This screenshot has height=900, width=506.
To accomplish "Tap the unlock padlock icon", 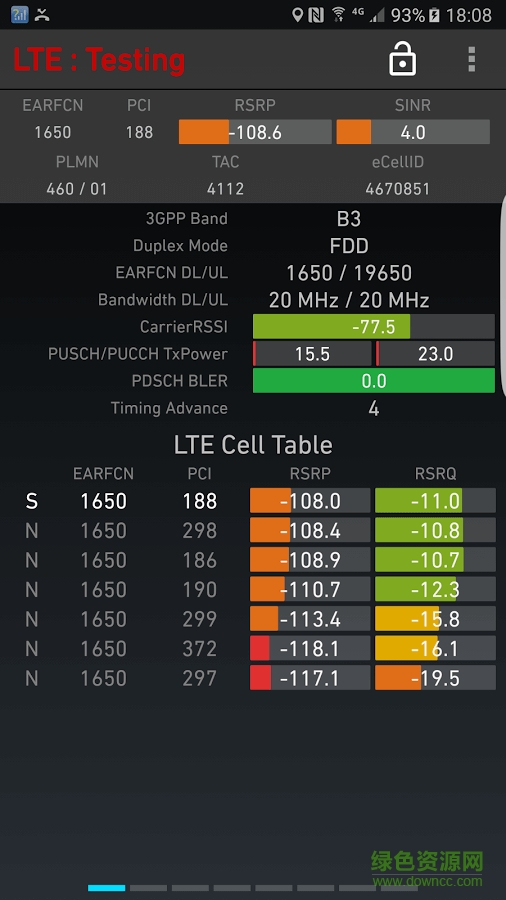I will click(x=402, y=59).
